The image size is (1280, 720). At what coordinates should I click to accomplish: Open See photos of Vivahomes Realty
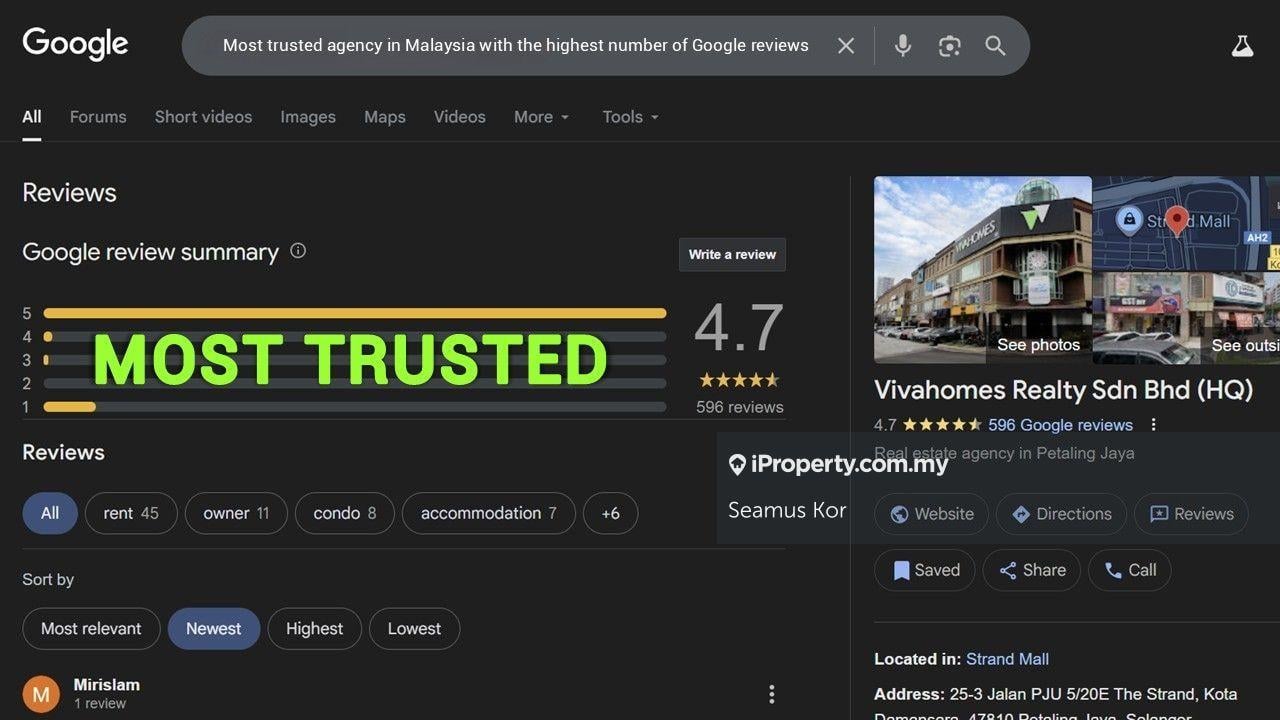click(1038, 344)
